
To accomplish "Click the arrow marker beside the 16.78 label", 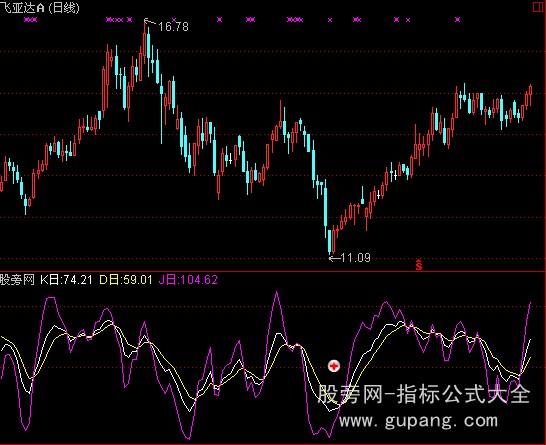I will [150, 22].
